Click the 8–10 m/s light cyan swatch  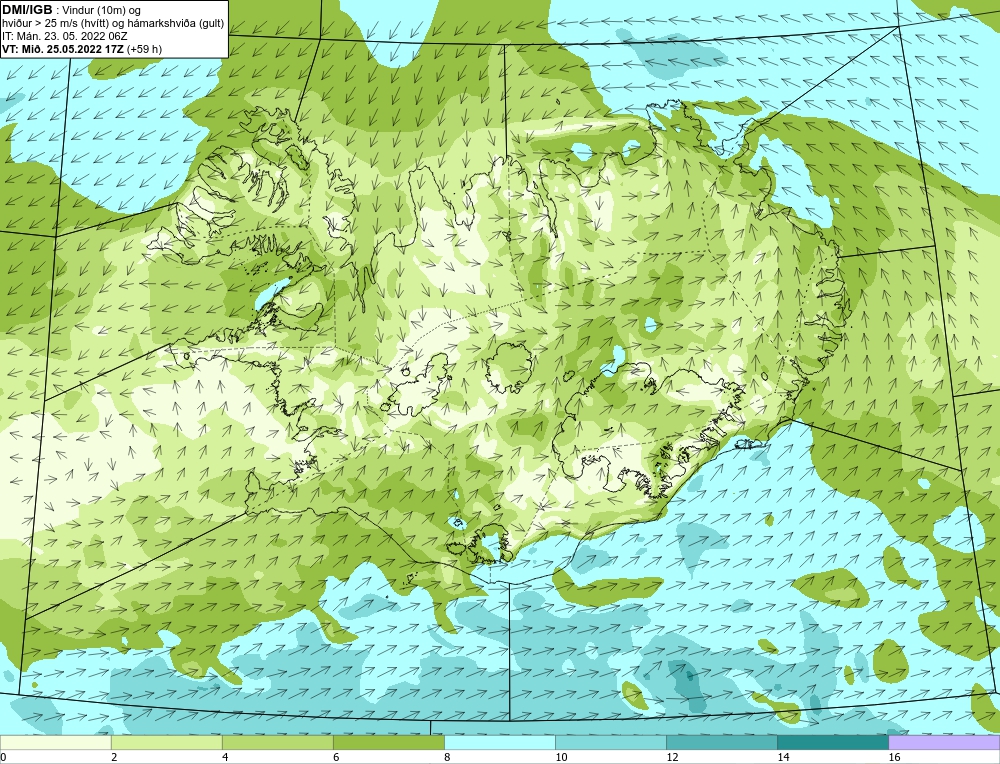499,742
